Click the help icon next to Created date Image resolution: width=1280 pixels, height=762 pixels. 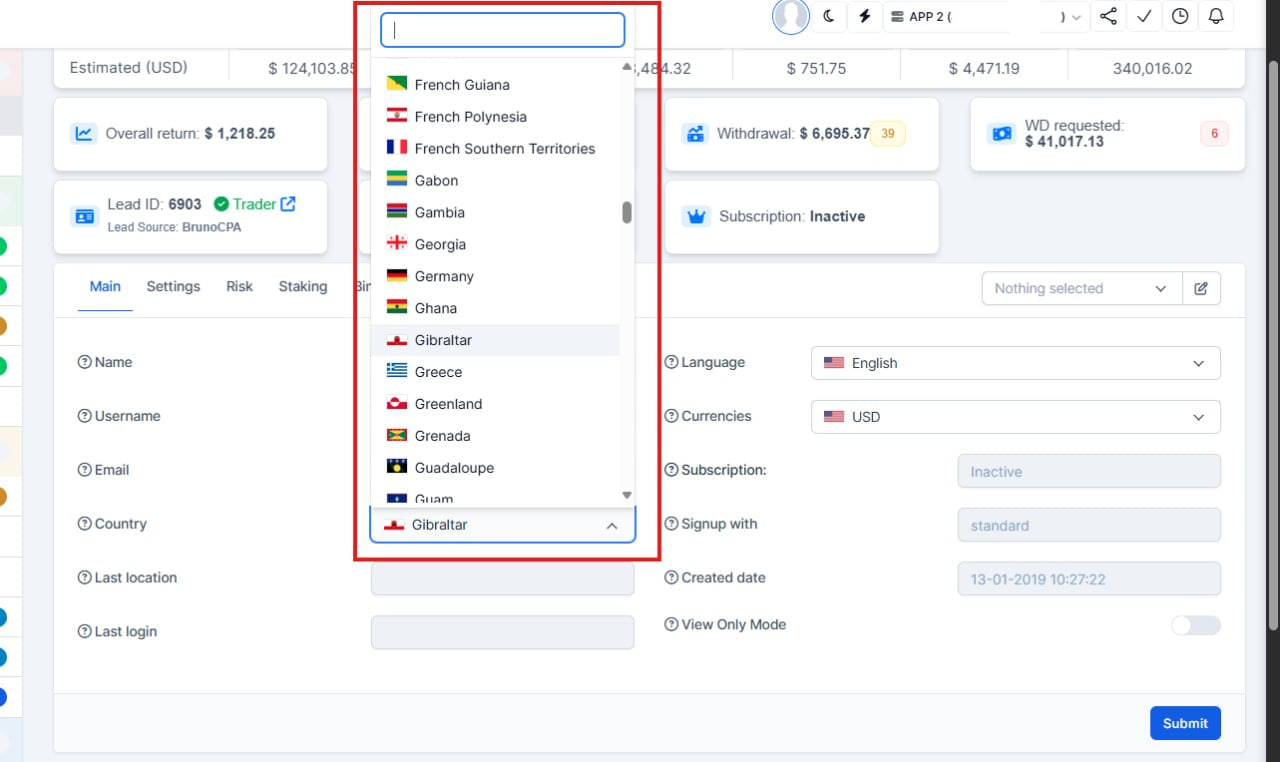(671, 578)
